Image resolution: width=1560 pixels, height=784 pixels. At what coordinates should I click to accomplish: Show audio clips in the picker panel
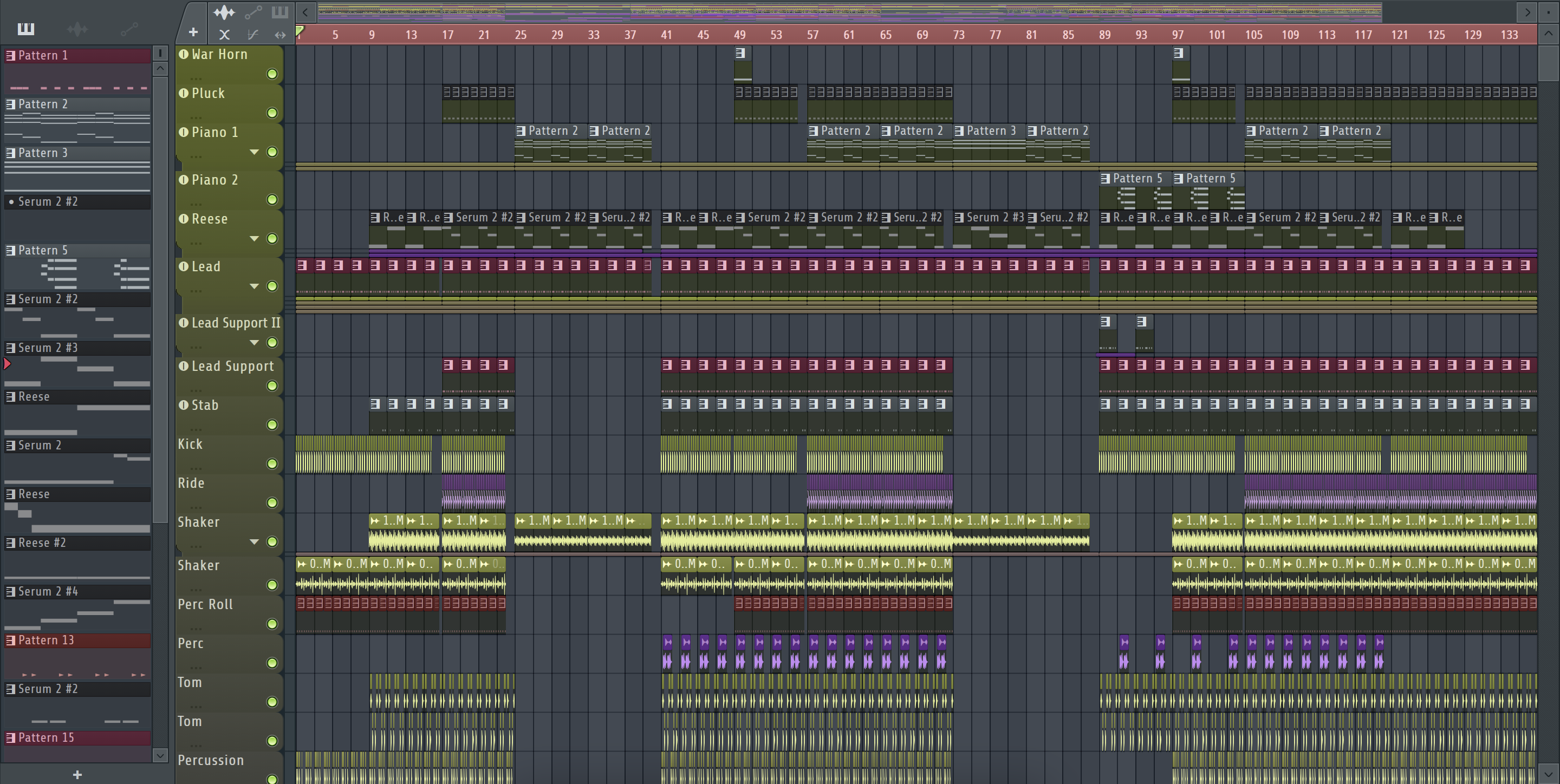tap(77, 29)
